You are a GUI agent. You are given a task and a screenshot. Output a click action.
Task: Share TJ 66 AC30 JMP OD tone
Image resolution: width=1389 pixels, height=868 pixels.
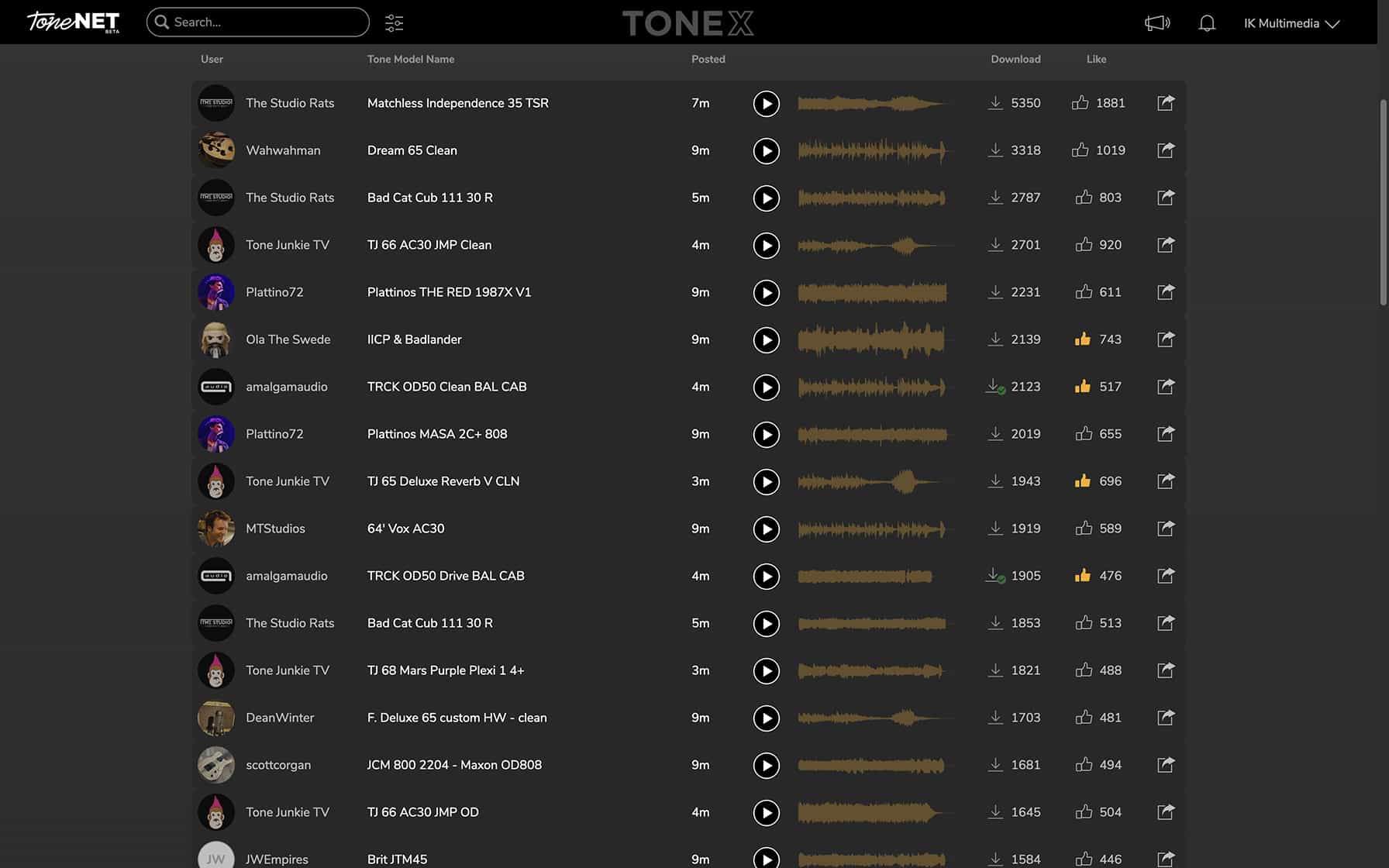coord(1166,812)
